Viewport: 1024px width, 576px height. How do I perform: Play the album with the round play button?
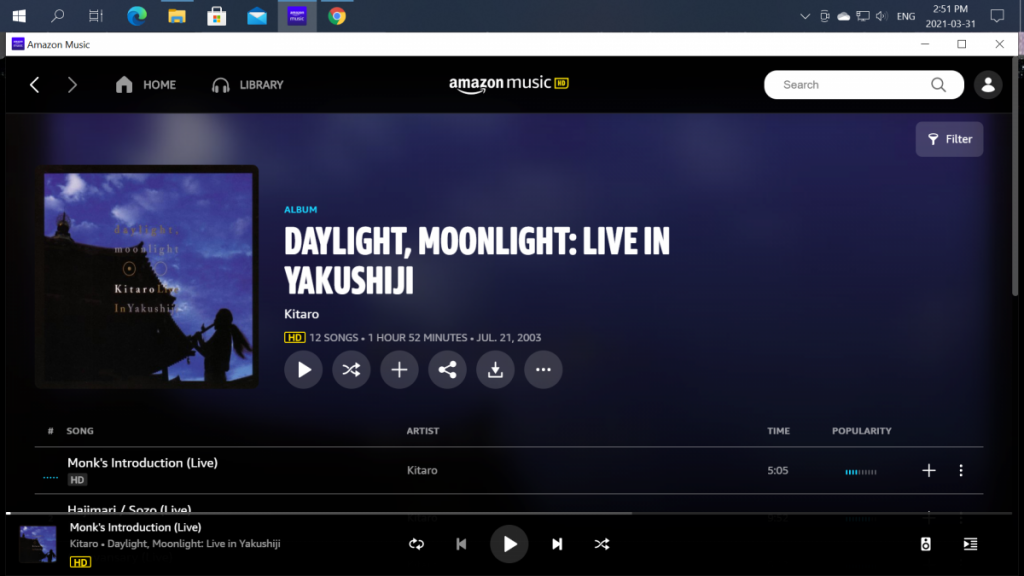coord(303,370)
